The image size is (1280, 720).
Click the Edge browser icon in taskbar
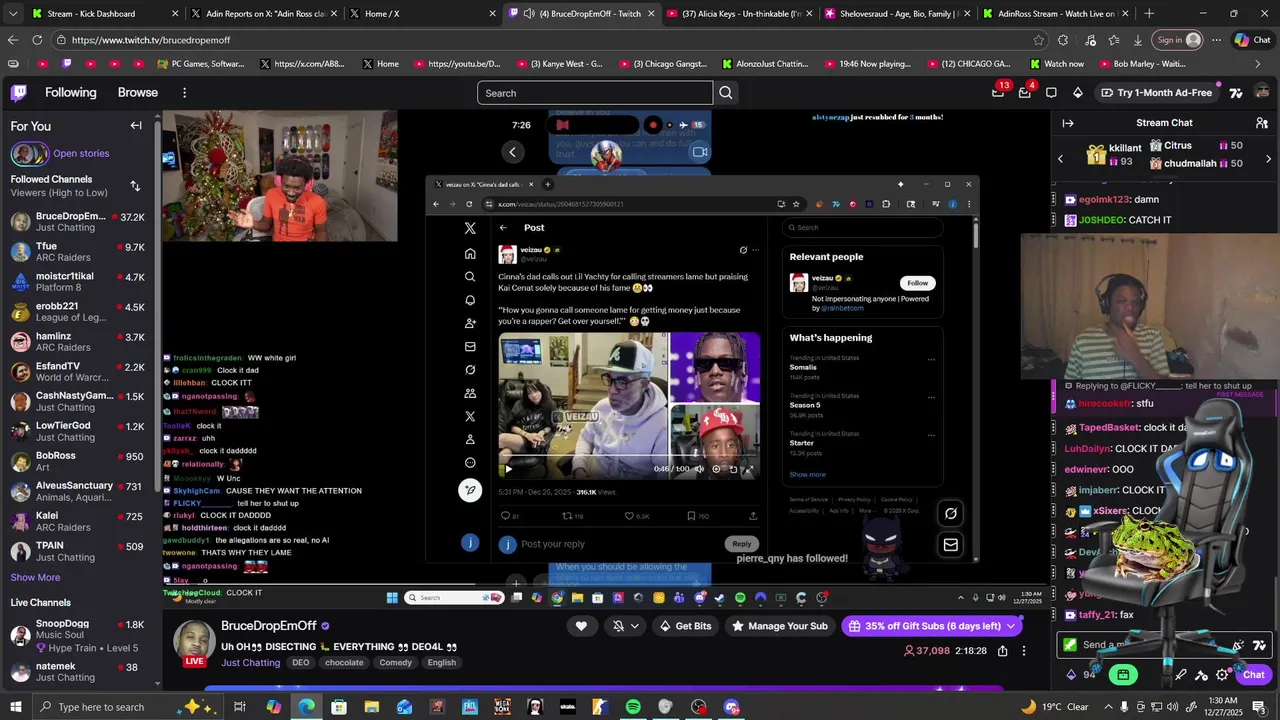(x=306, y=707)
